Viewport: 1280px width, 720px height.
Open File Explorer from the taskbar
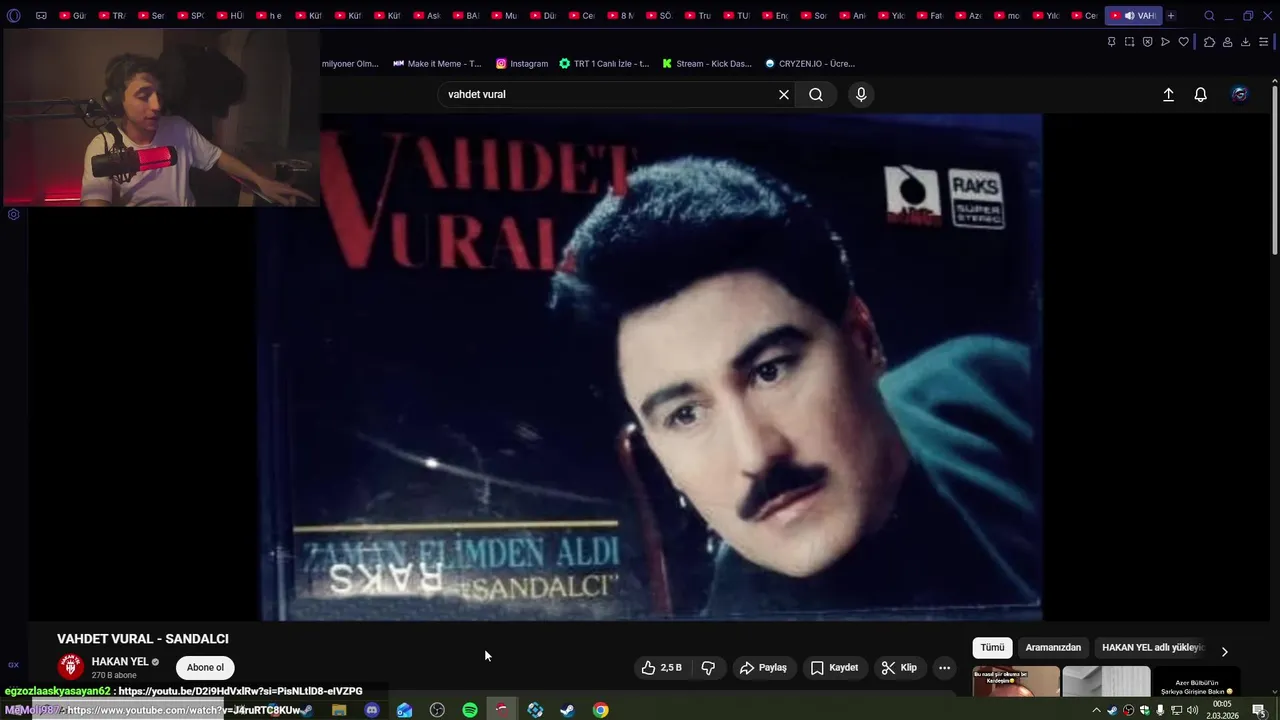[339, 710]
